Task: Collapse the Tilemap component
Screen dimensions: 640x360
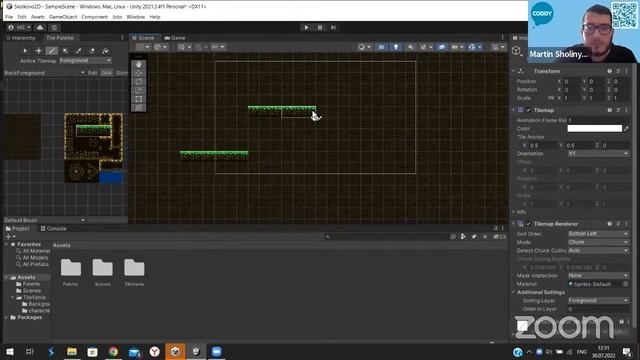Action: [513, 110]
